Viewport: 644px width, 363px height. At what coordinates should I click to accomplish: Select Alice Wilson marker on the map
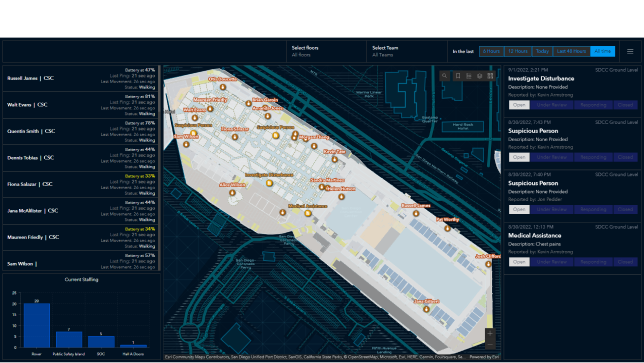point(232,193)
